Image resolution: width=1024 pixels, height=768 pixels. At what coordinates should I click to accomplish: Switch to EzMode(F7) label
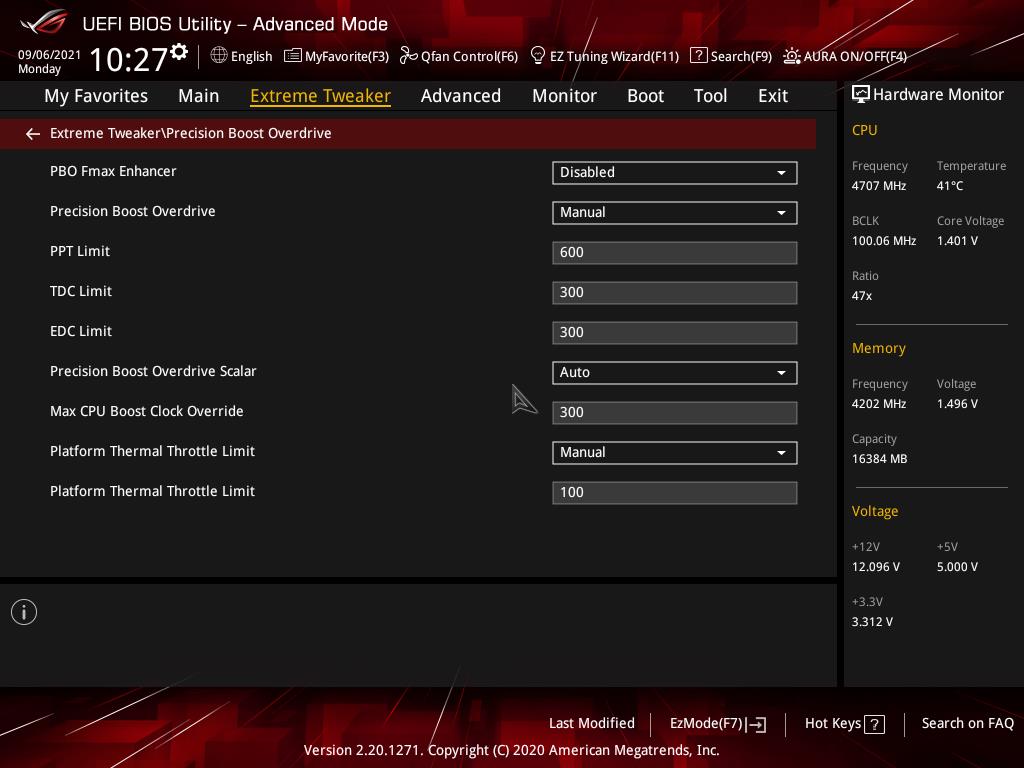point(707,724)
